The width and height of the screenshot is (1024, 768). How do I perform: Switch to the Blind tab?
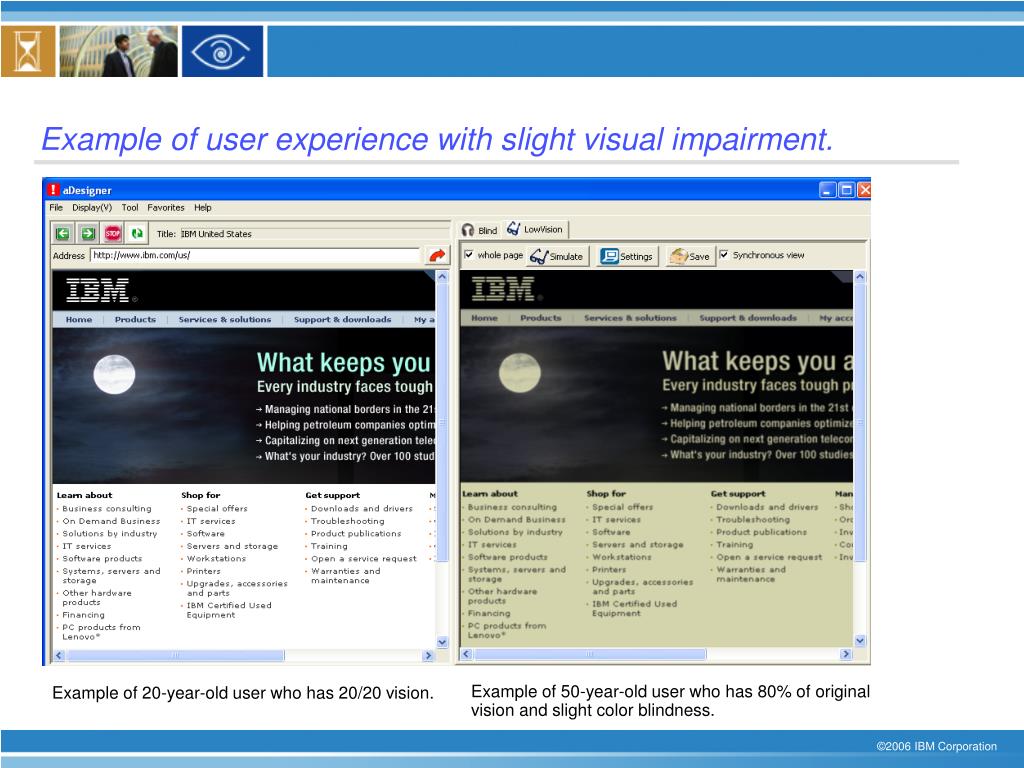point(479,230)
